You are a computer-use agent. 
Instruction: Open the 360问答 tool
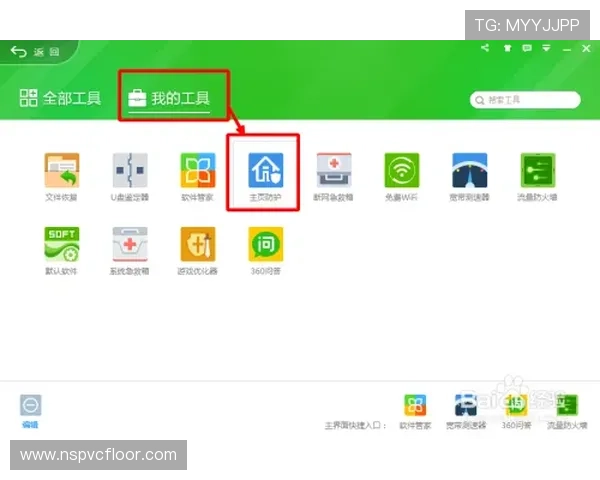[x=265, y=246]
